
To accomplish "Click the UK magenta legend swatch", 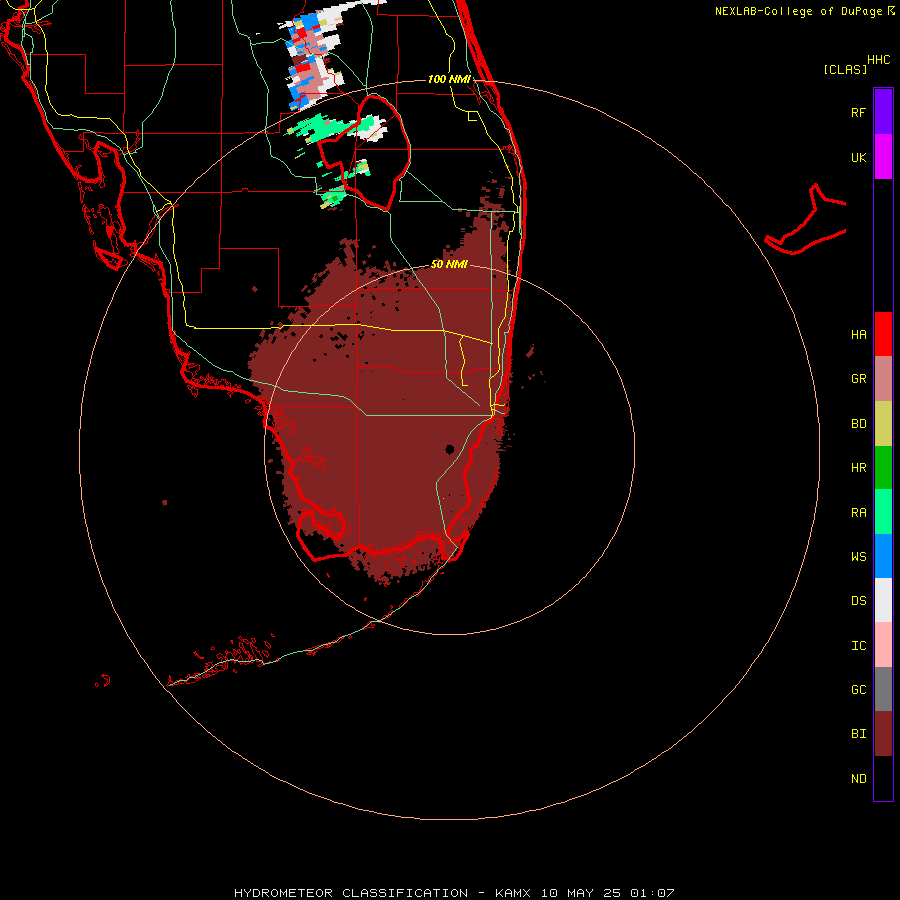I will (883, 157).
